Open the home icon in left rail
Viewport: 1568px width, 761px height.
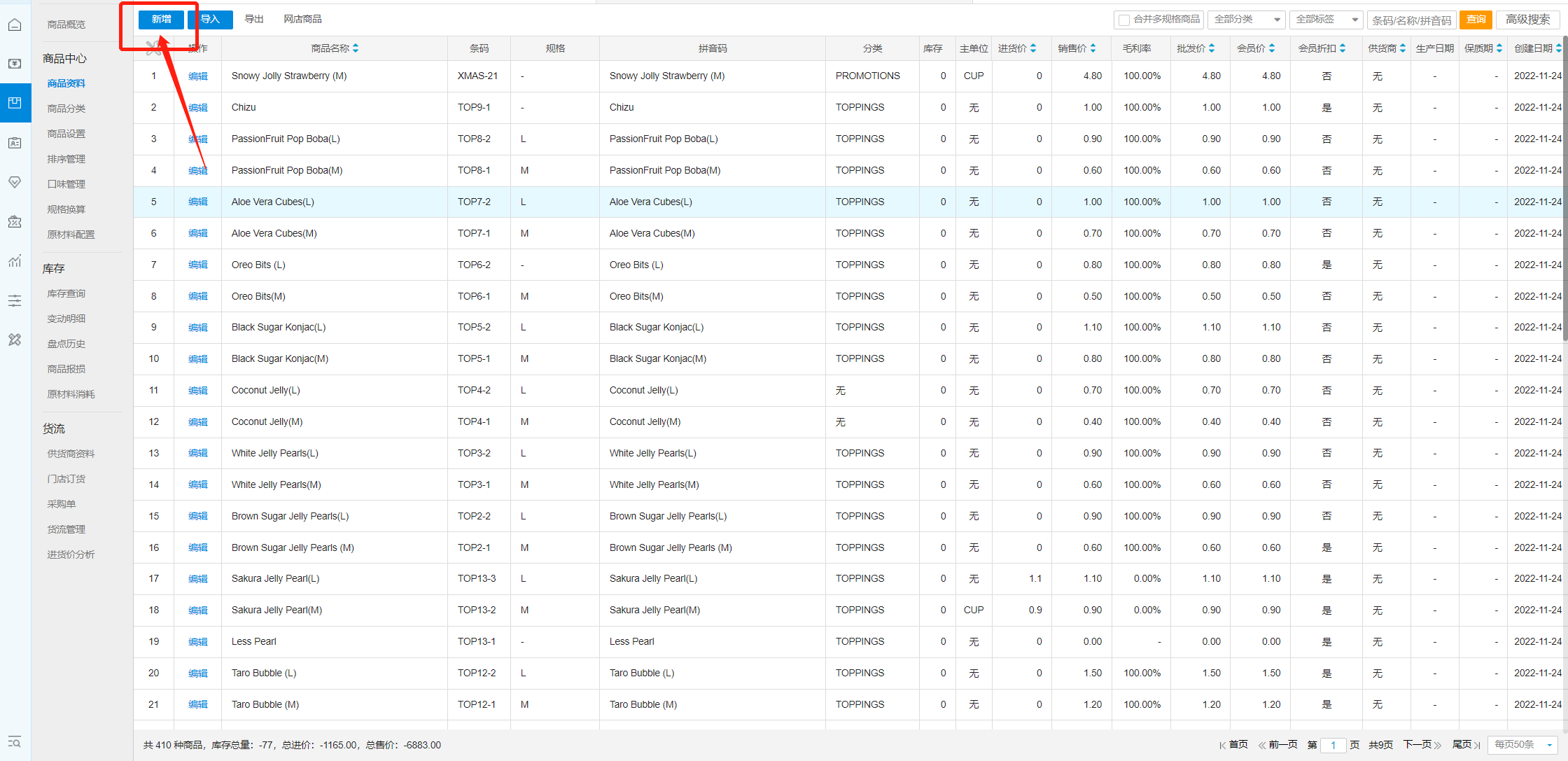(x=15, y=25)
